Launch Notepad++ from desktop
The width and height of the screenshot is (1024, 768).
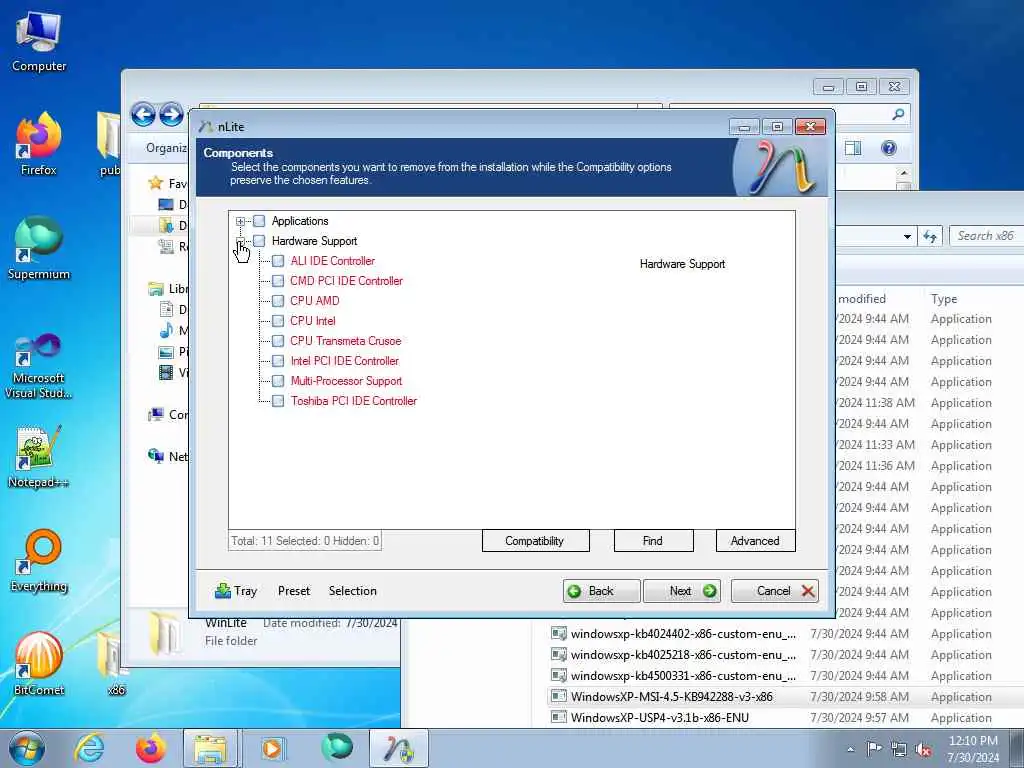click(39, 457)
